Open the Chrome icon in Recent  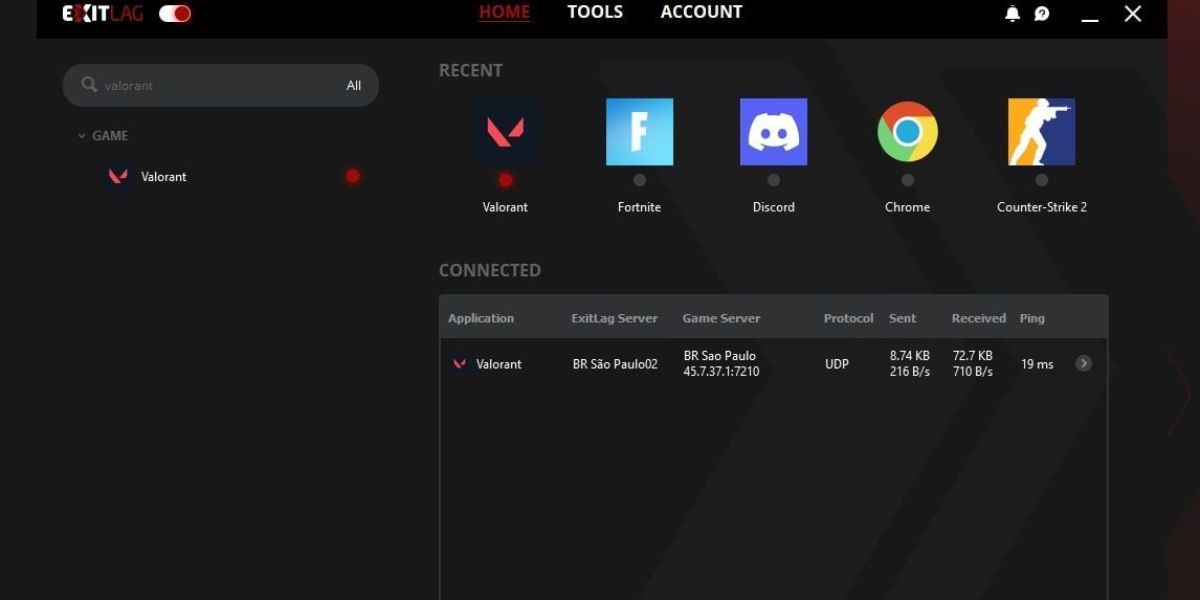click(908, 132)
